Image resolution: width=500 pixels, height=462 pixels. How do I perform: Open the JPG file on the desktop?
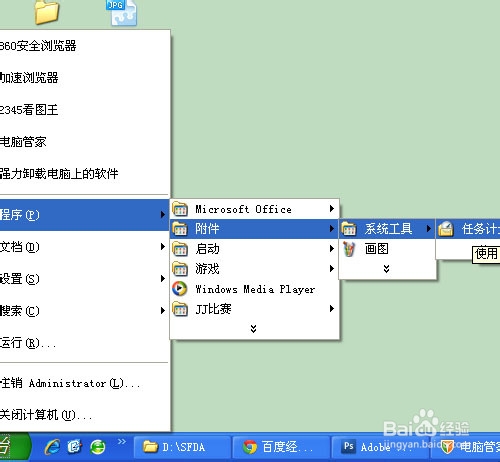[x=122, y=13]
